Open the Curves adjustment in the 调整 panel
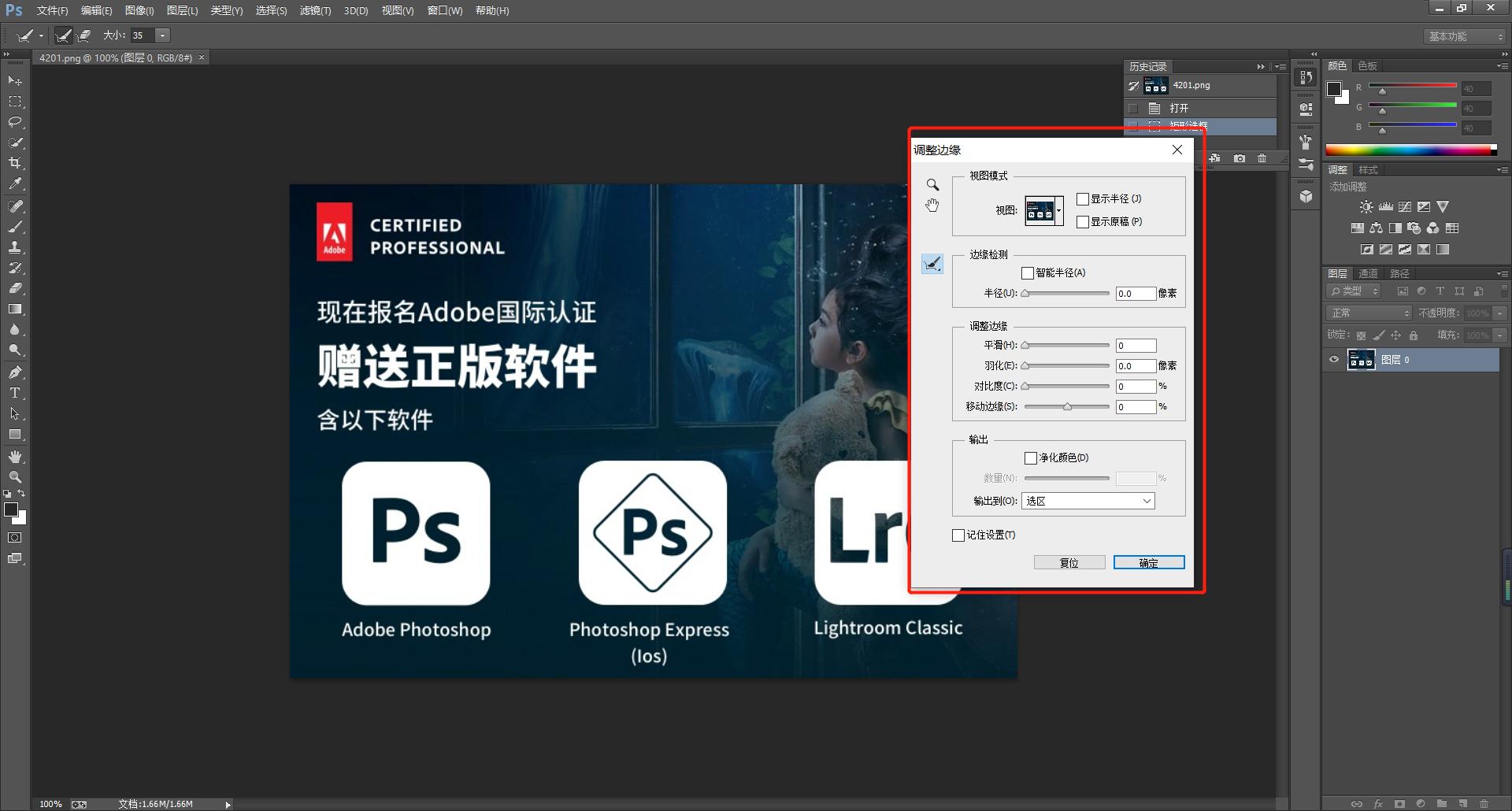This screenshot has width=1512, height=811. click(x=1404, y=206)
